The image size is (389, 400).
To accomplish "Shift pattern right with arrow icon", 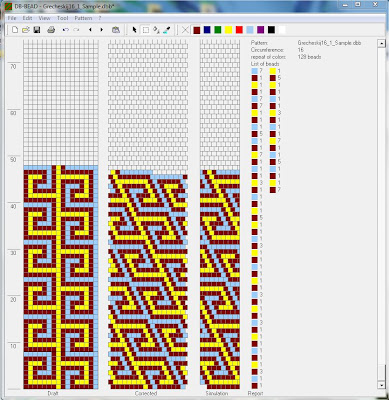I will pyautogui.click(x=101, y=30).
